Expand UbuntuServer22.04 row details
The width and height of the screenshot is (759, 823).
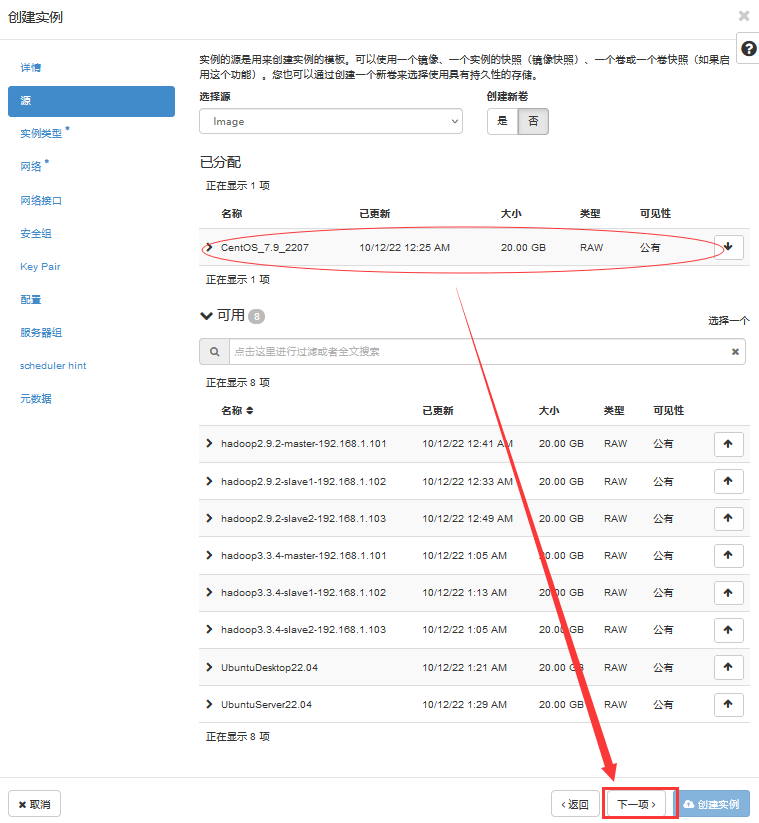[209, 704]
